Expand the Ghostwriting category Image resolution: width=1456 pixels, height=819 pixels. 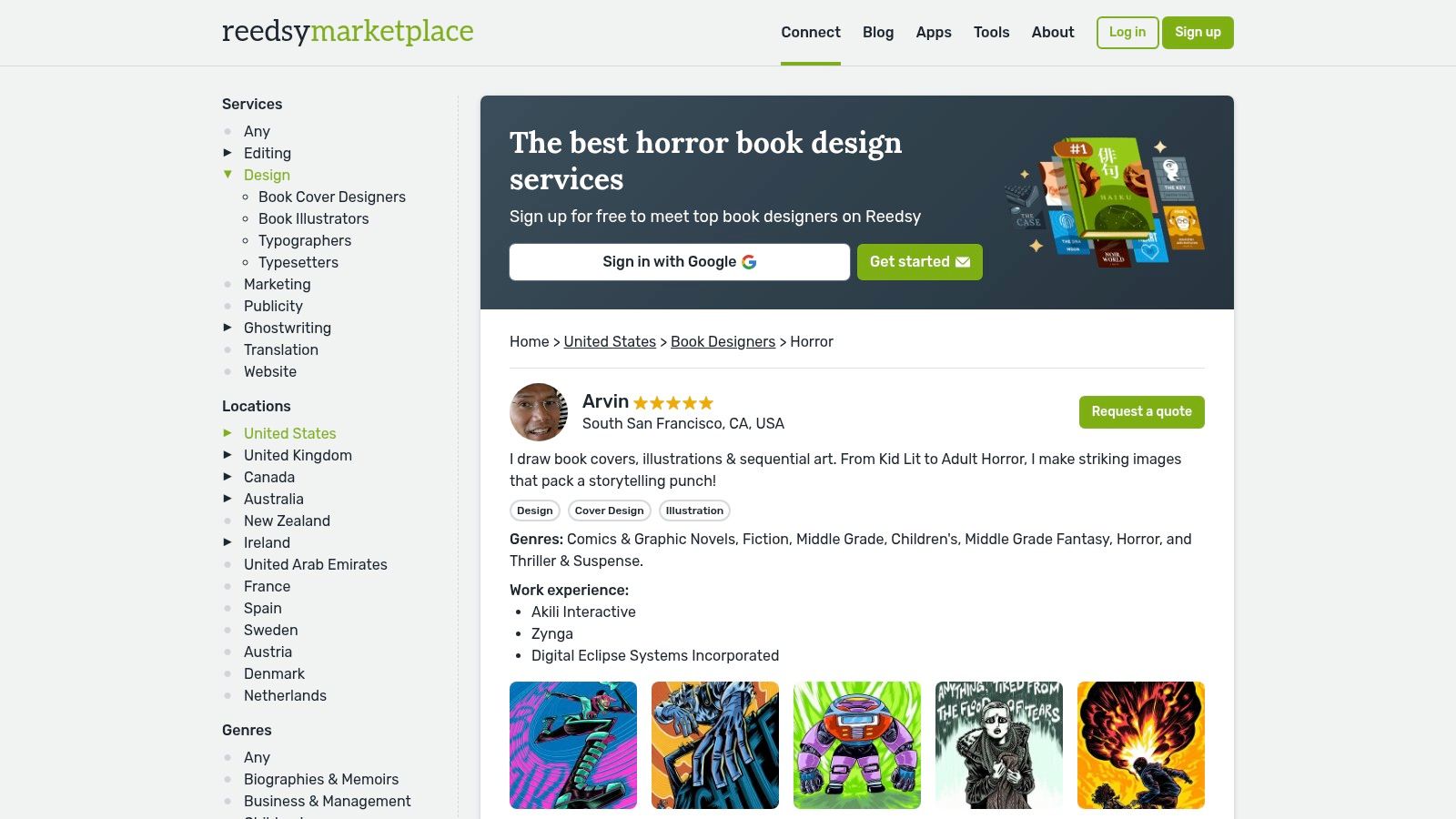pos(227,327)
